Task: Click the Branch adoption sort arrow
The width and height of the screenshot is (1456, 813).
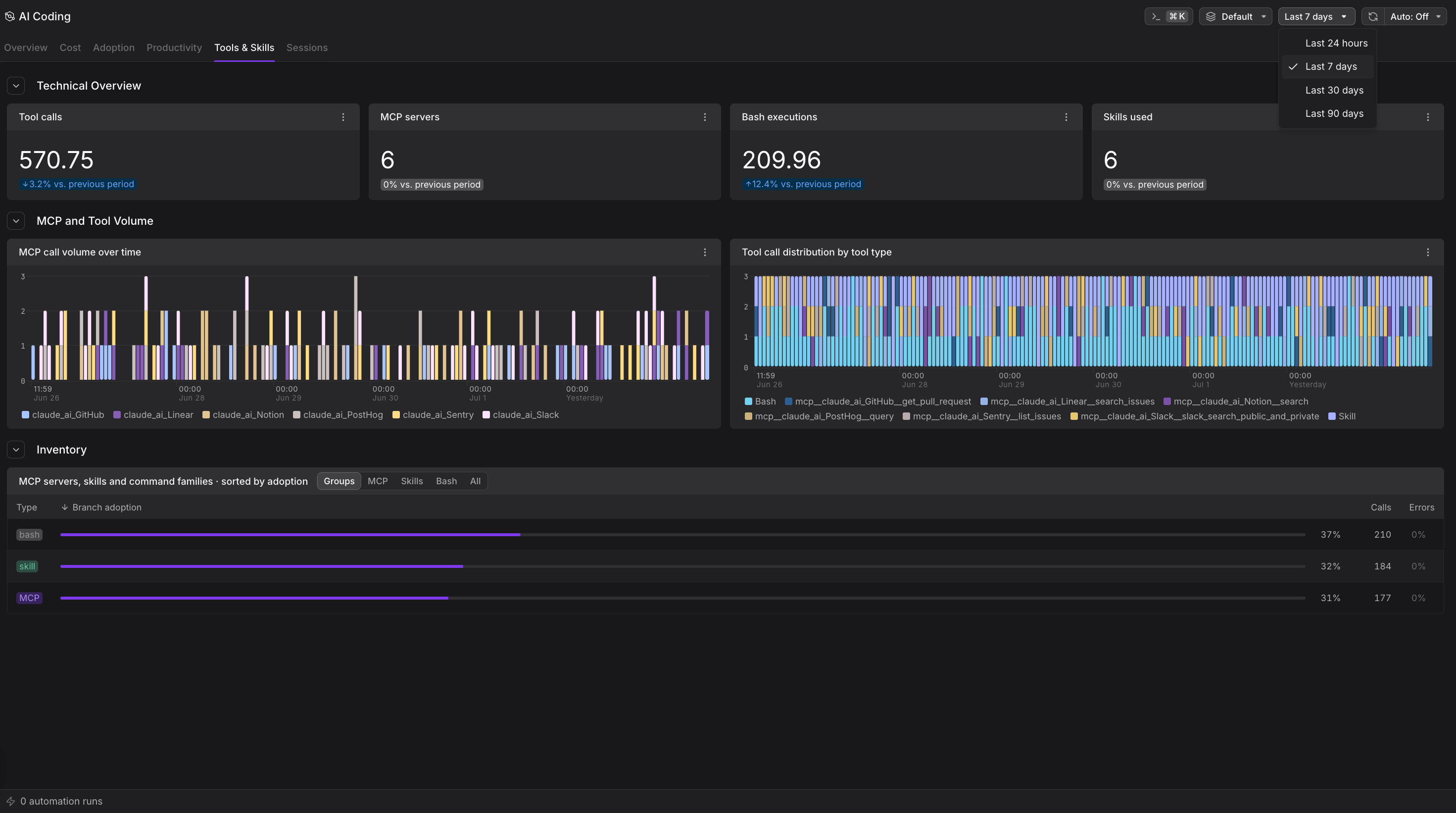Action: pos(65,507)
